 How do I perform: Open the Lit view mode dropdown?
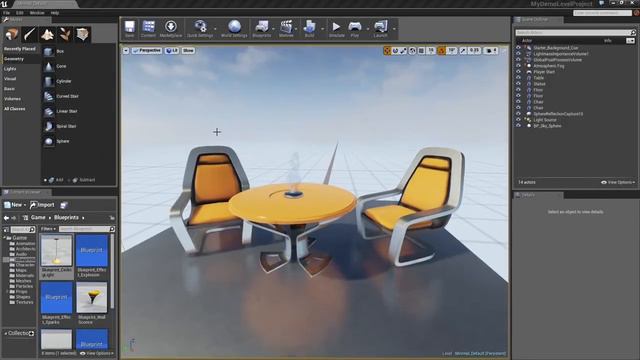[172, 51]
